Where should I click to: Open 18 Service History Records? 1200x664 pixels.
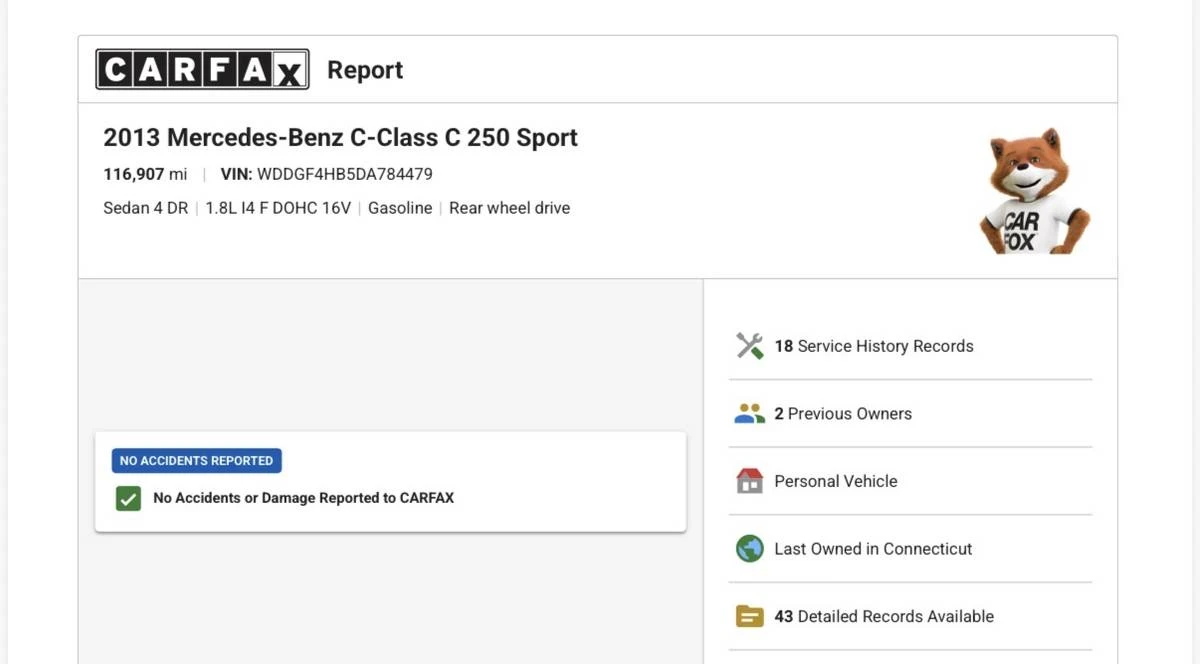pyautogui.click(x=910, y=346)
